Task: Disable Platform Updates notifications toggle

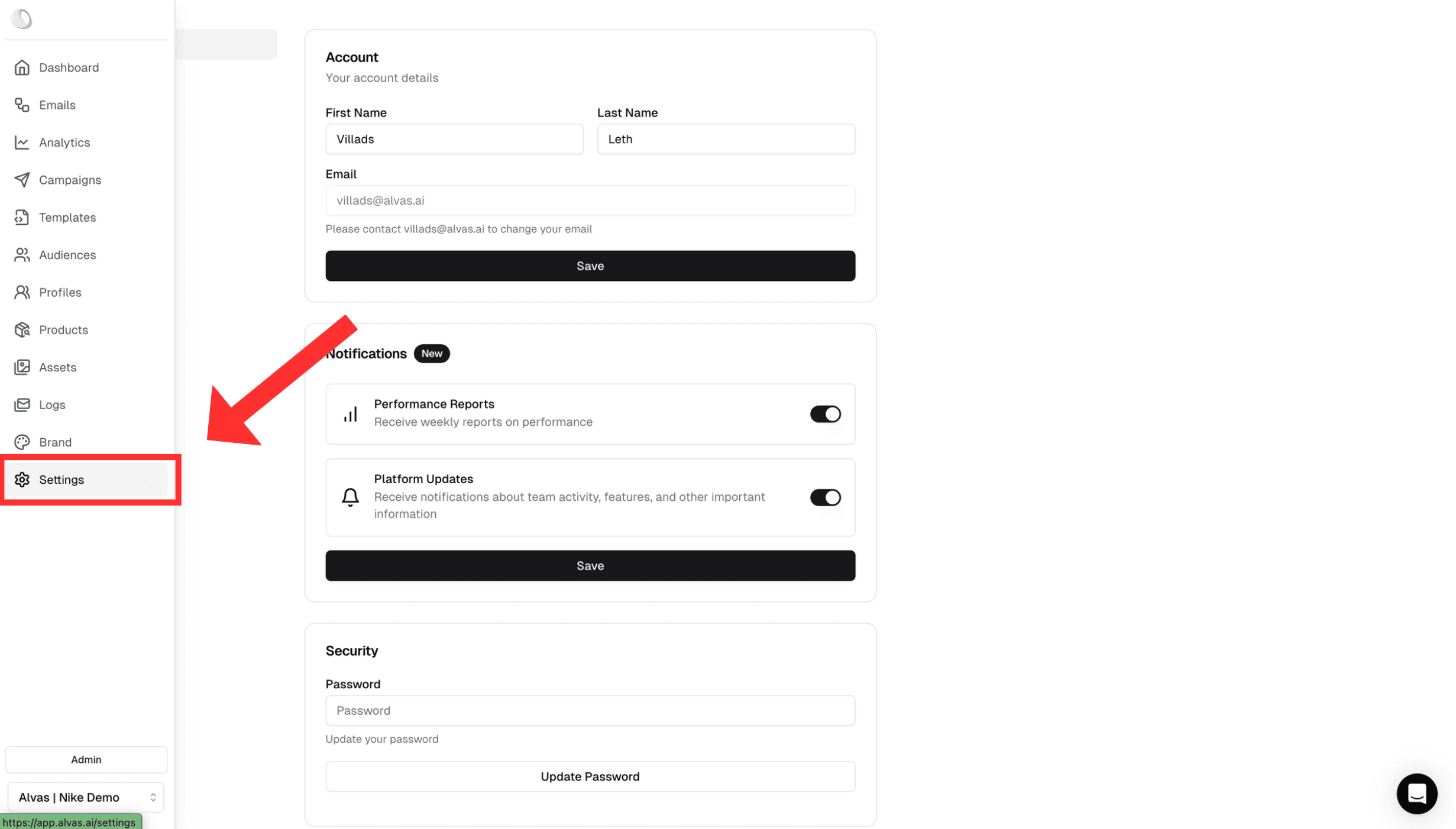Action: 824,497
